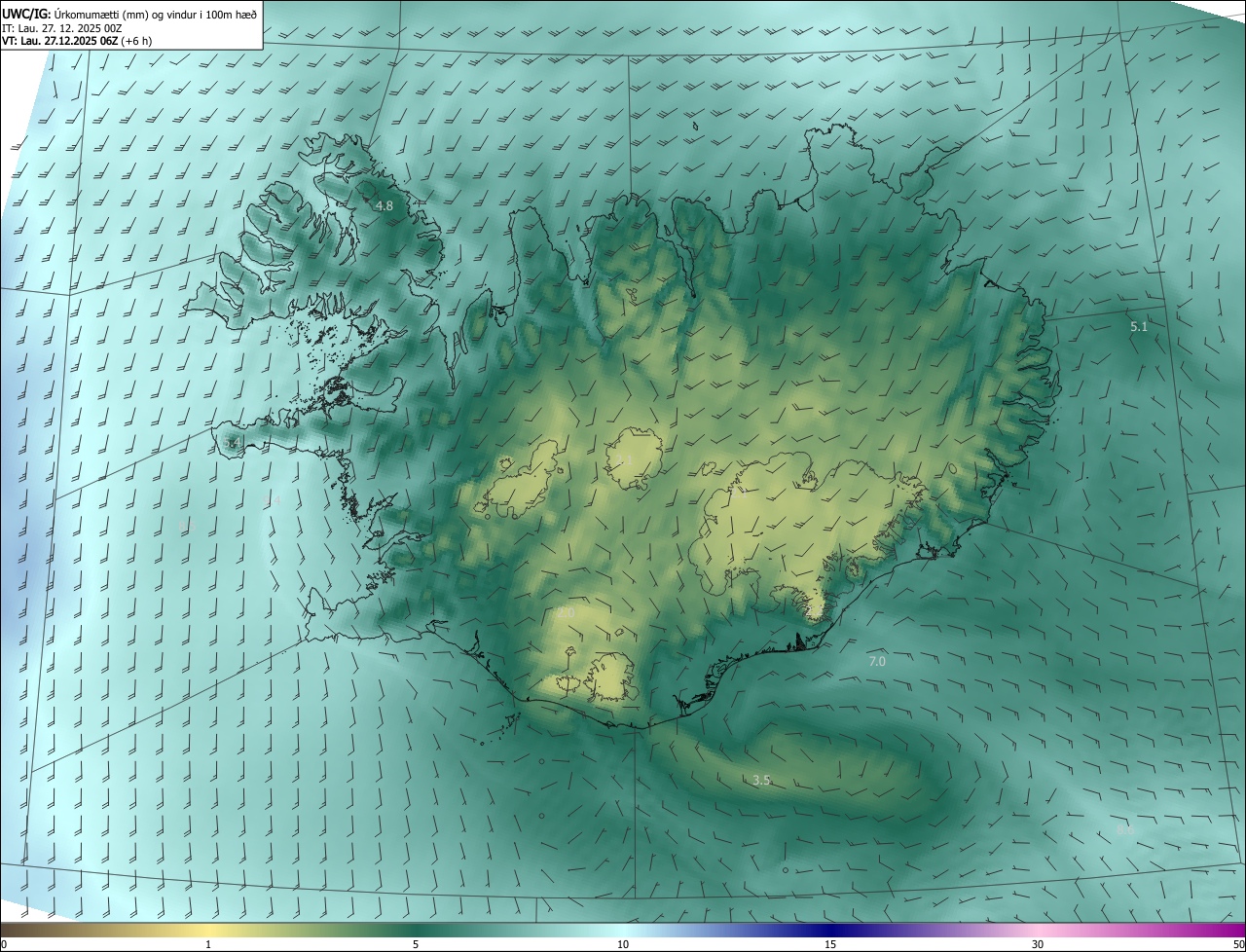Click the 'VT: Lau. 27.12.2025 06Z (+6 h)' line

pos(77,41)
